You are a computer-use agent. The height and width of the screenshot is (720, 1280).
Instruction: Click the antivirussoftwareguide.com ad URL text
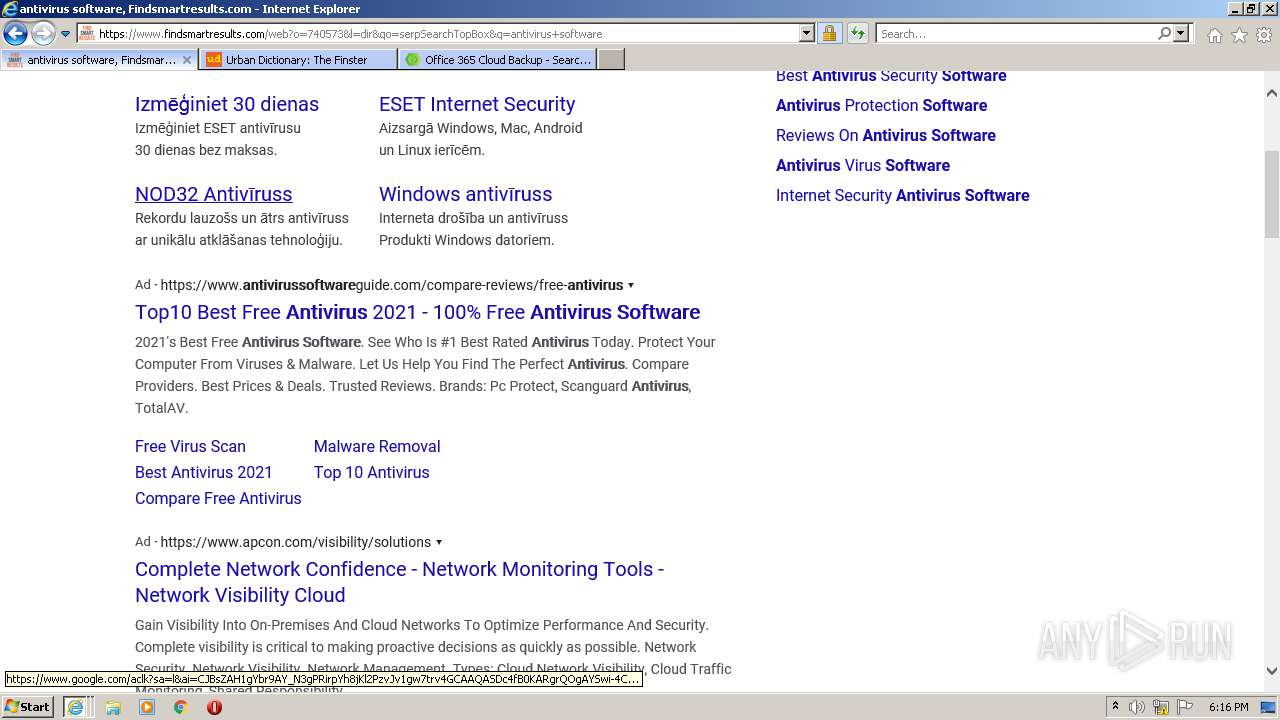click(x=391, y=285)
